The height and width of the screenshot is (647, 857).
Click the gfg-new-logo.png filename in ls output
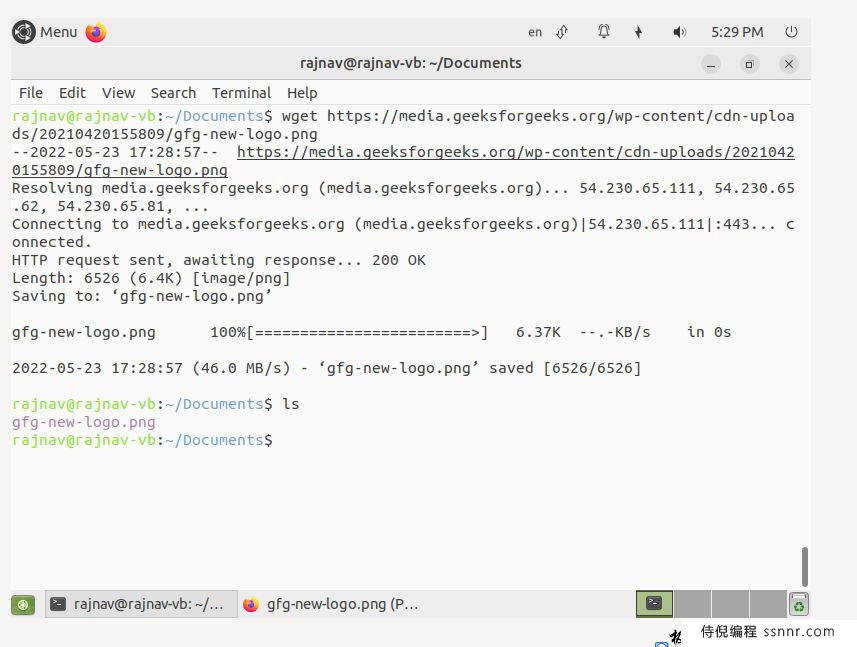[x=84, y=422]
